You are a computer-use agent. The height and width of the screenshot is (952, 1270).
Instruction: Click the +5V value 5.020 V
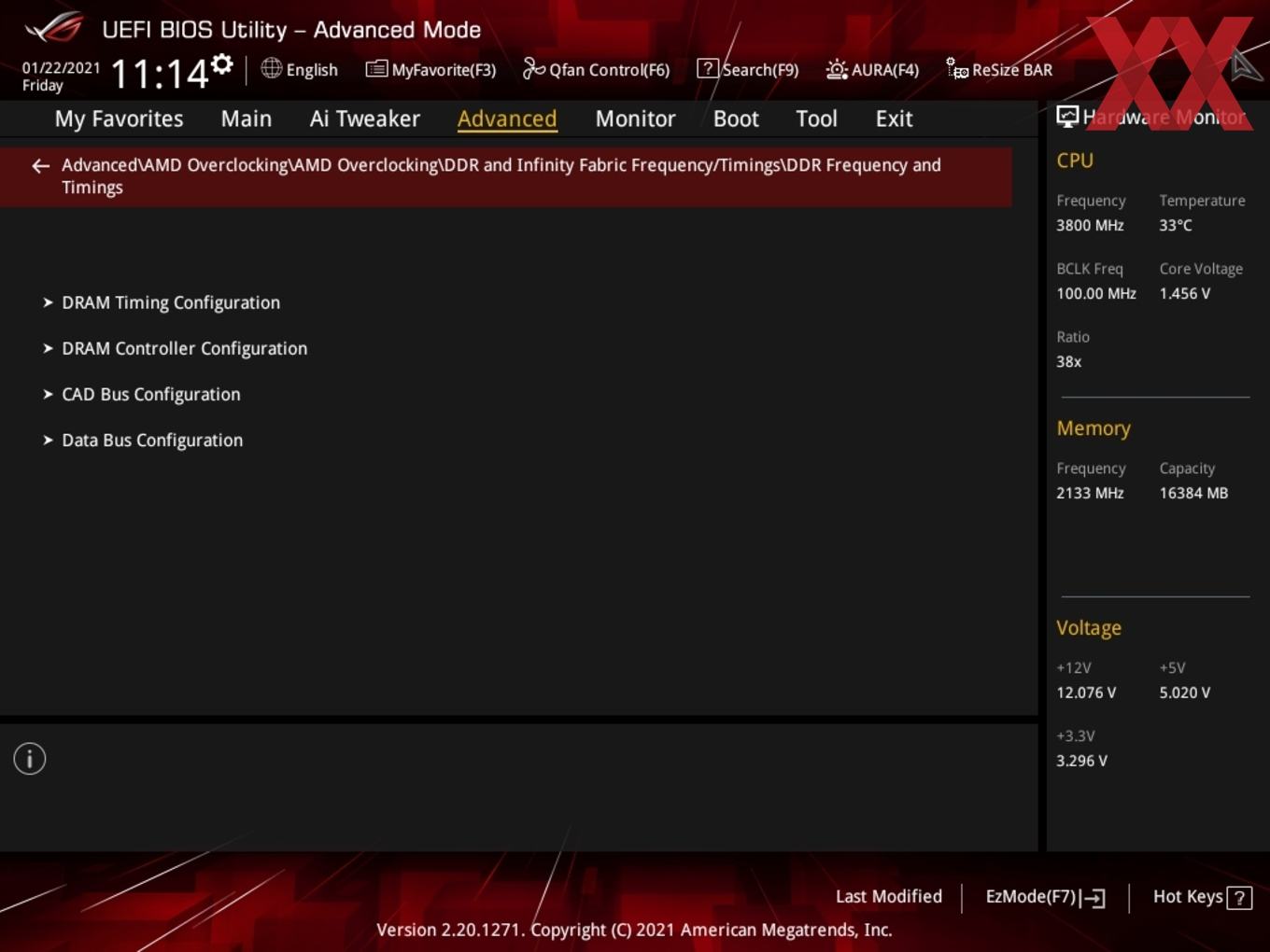pos(1185,693)
